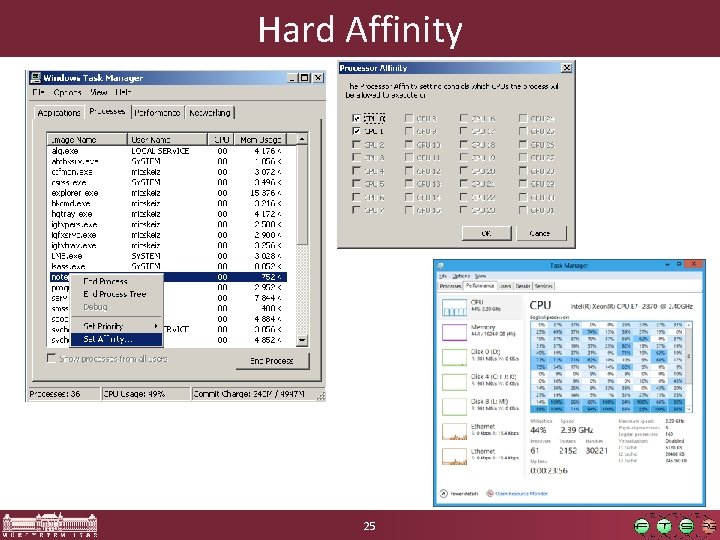Select the alg.exe process row

click(x=167, y=151)
